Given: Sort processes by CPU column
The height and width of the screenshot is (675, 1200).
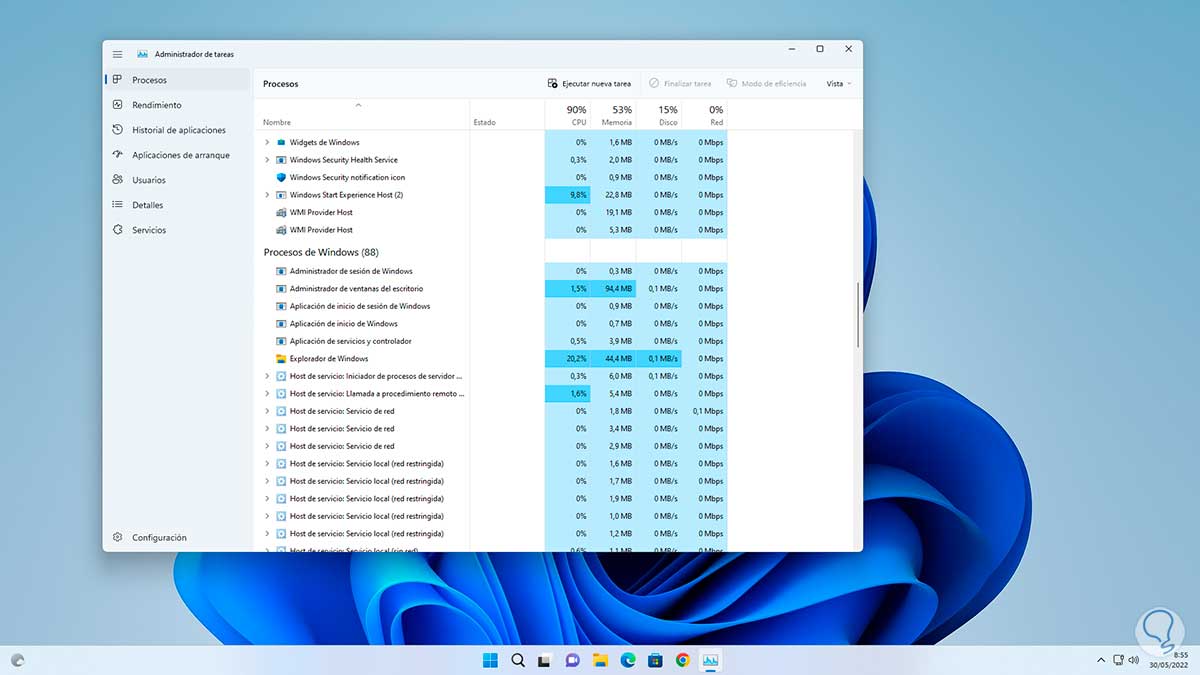Looking at the screenshot, I should coord(577,115).
